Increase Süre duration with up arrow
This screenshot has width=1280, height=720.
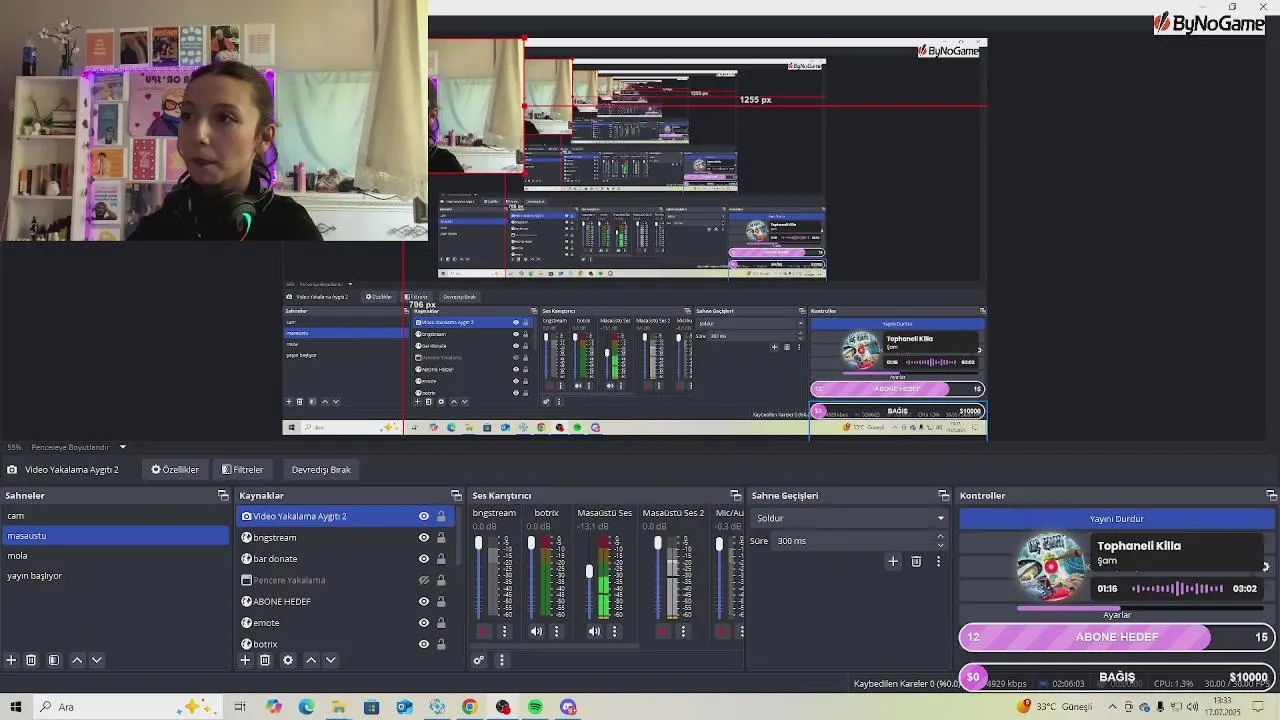tap(940, 537)
